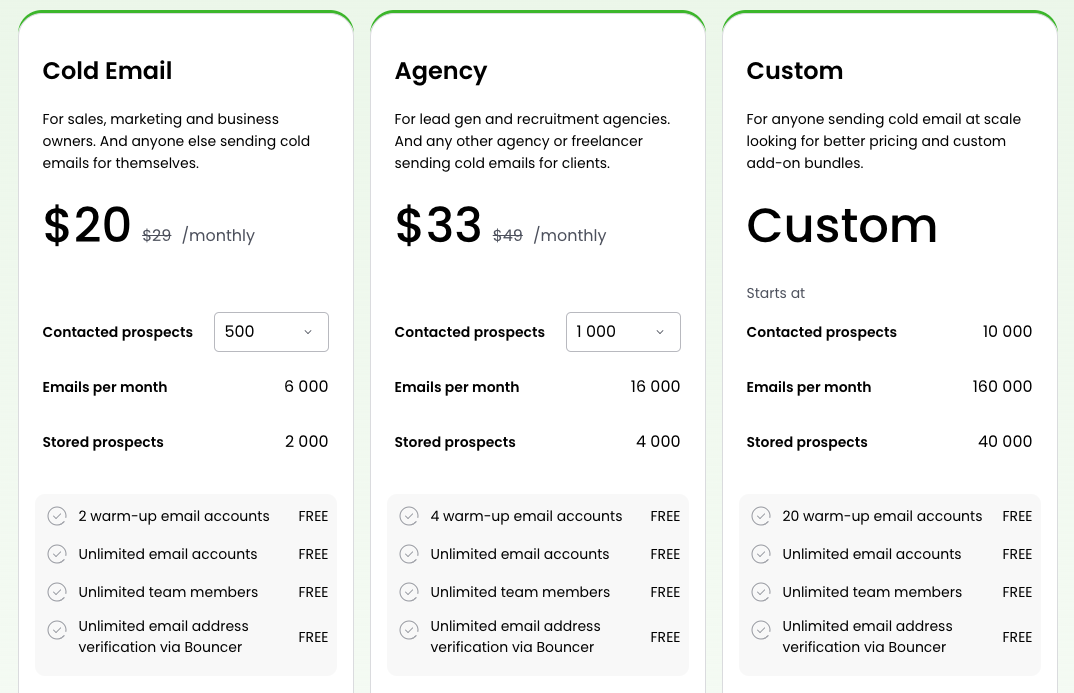The width and height of the screenshot is (1074, 693).
Task: Click check icon for Cold Email Bouncer verification
Action: [57, 630]
